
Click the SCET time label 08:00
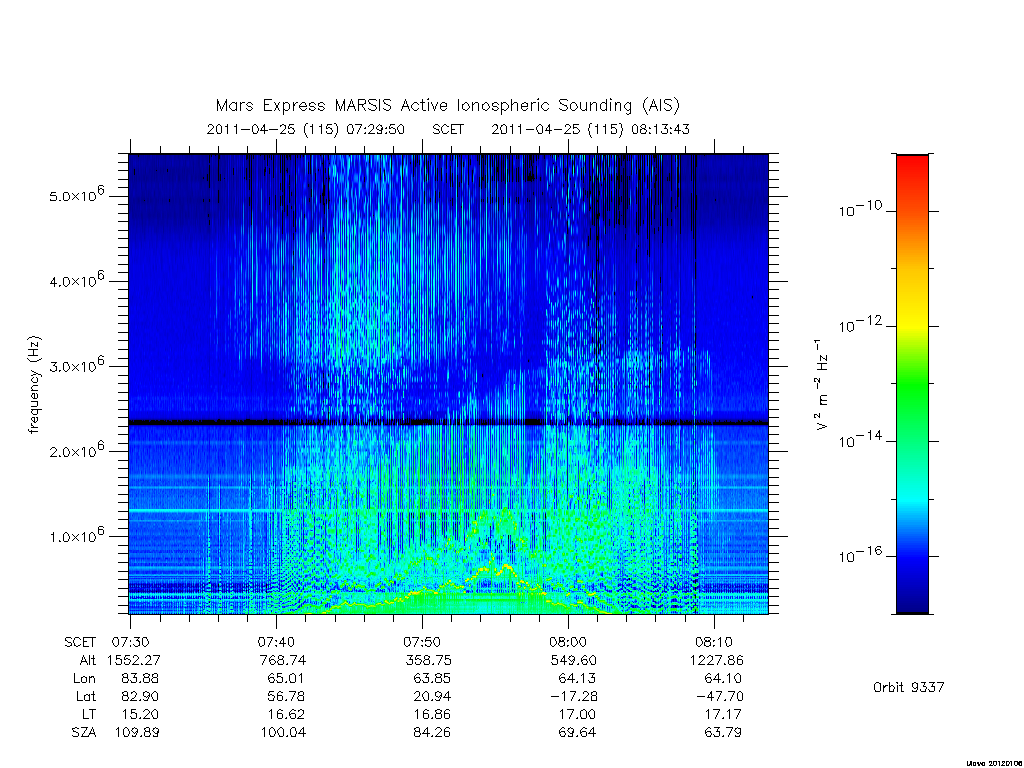click(x=568, y=642)
